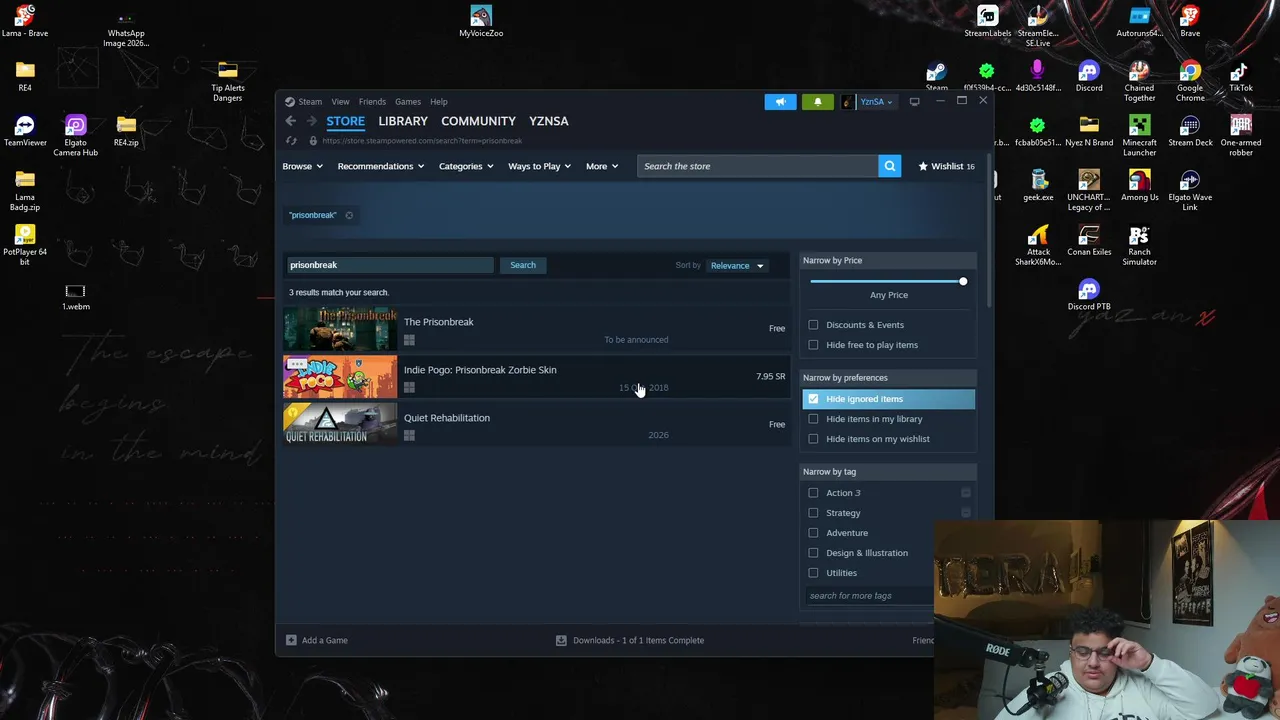Switch to the COMMUNITY tab

478,121
